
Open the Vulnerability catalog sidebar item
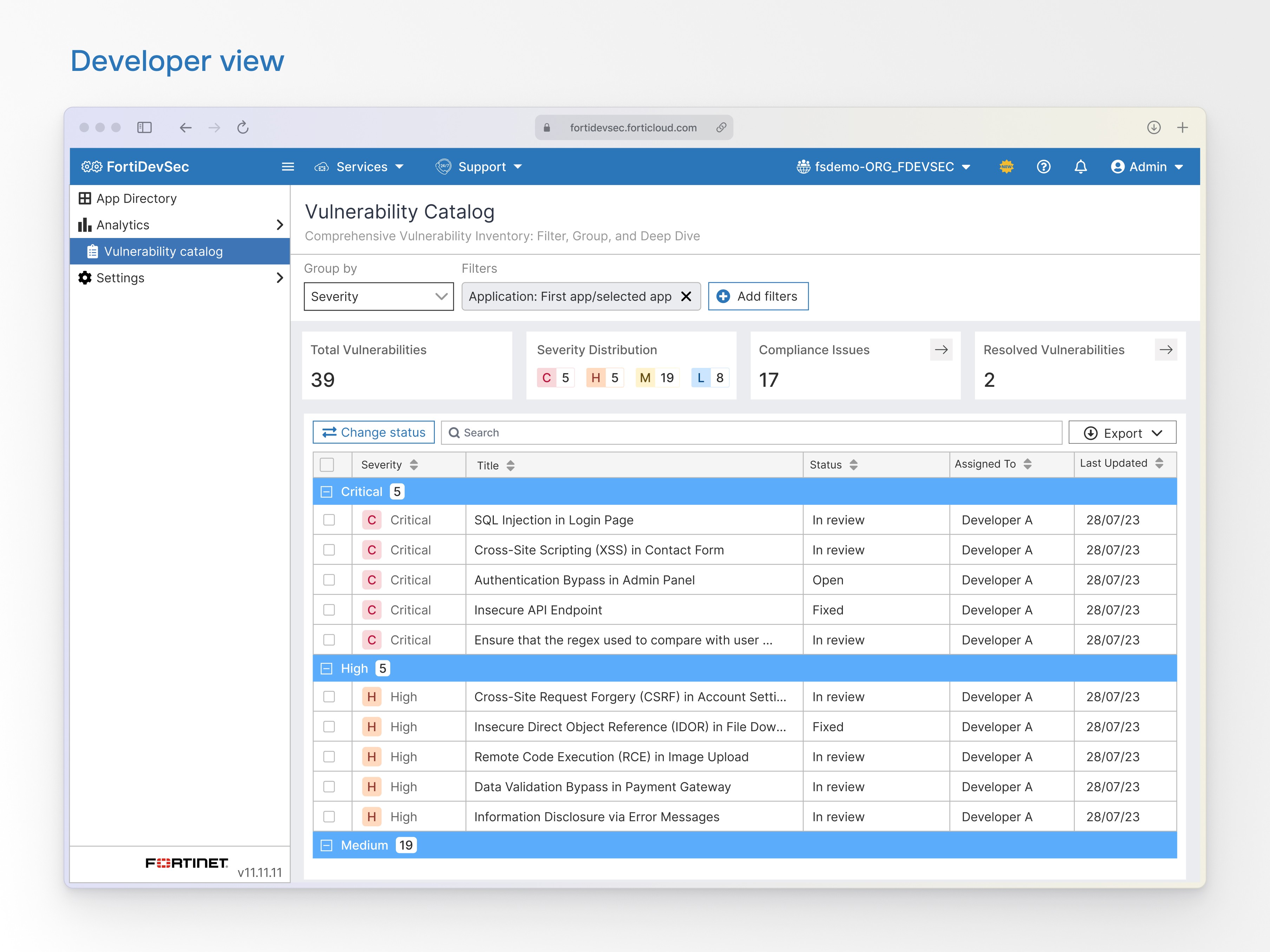click(163, 251)
